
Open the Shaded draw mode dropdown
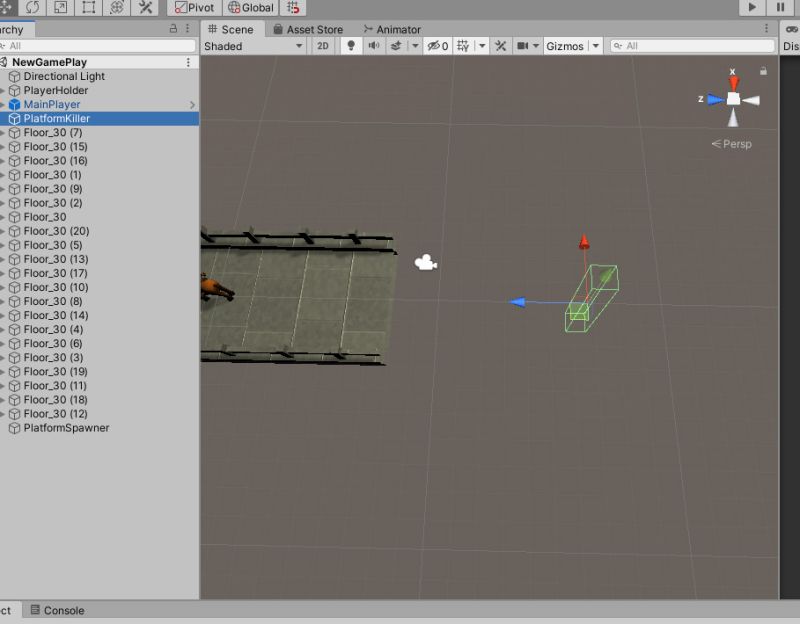[250, 45]
